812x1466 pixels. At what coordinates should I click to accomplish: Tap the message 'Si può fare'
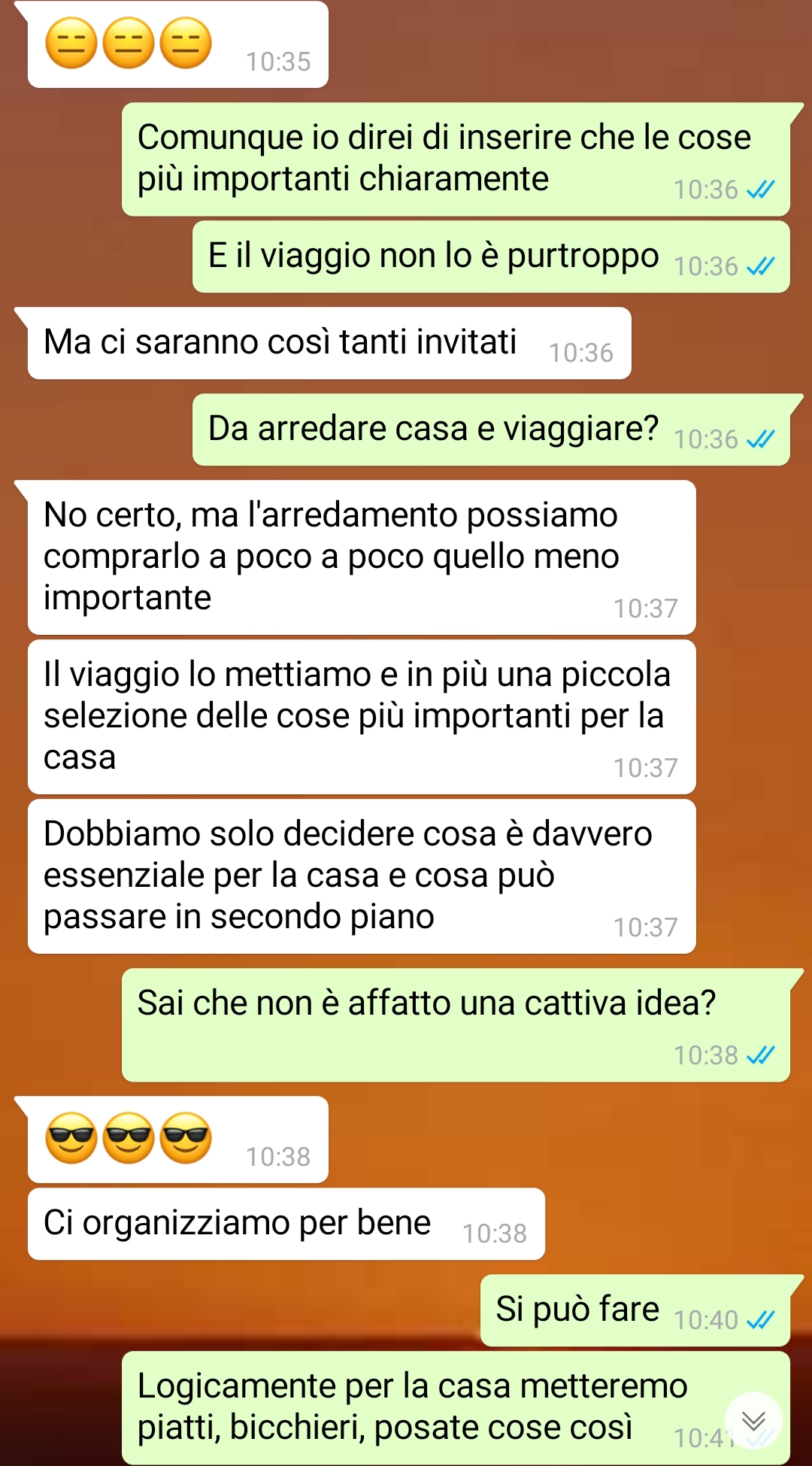click(635, 1310)
